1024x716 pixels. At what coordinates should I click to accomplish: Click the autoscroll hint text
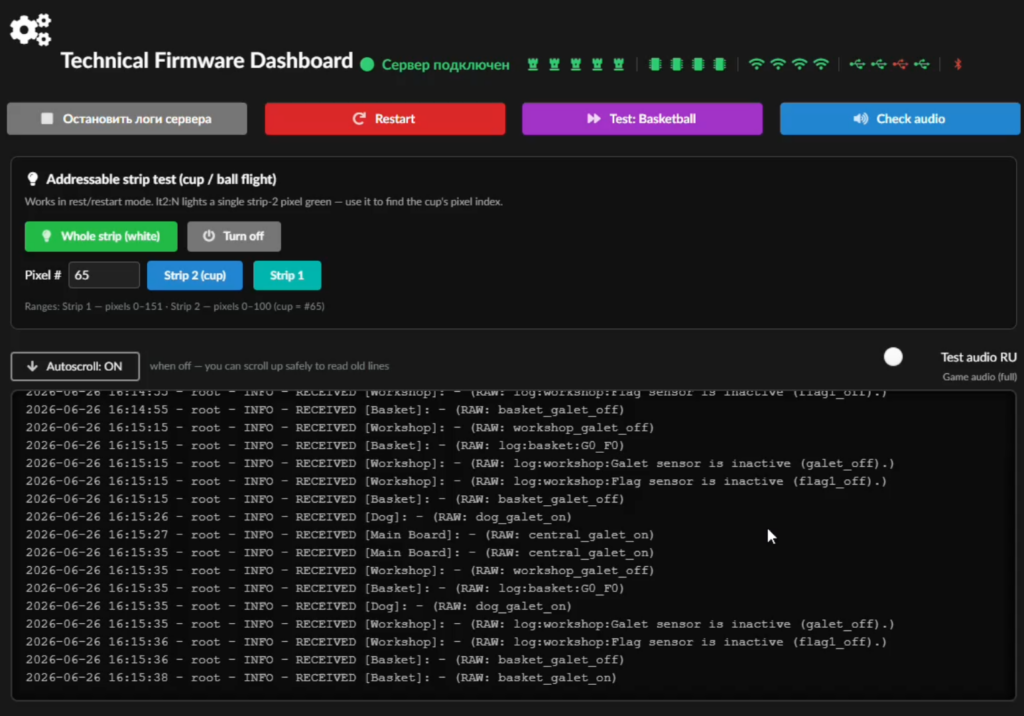269,366
